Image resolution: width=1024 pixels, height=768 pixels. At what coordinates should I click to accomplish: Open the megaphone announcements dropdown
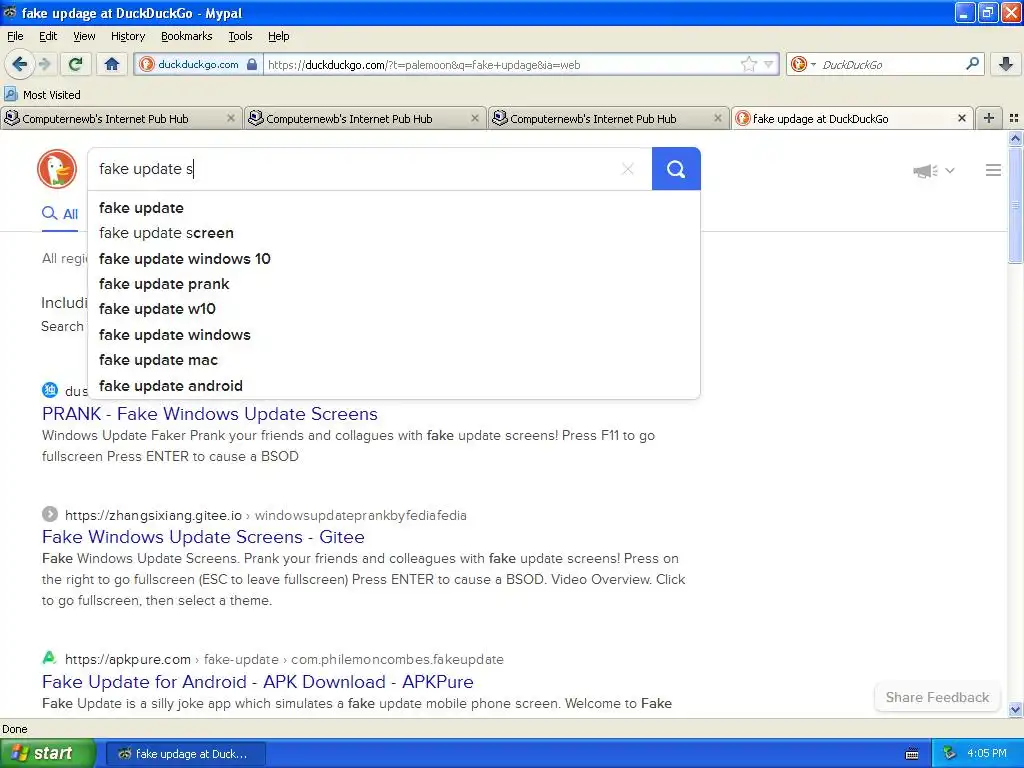[x=934, y=170]
